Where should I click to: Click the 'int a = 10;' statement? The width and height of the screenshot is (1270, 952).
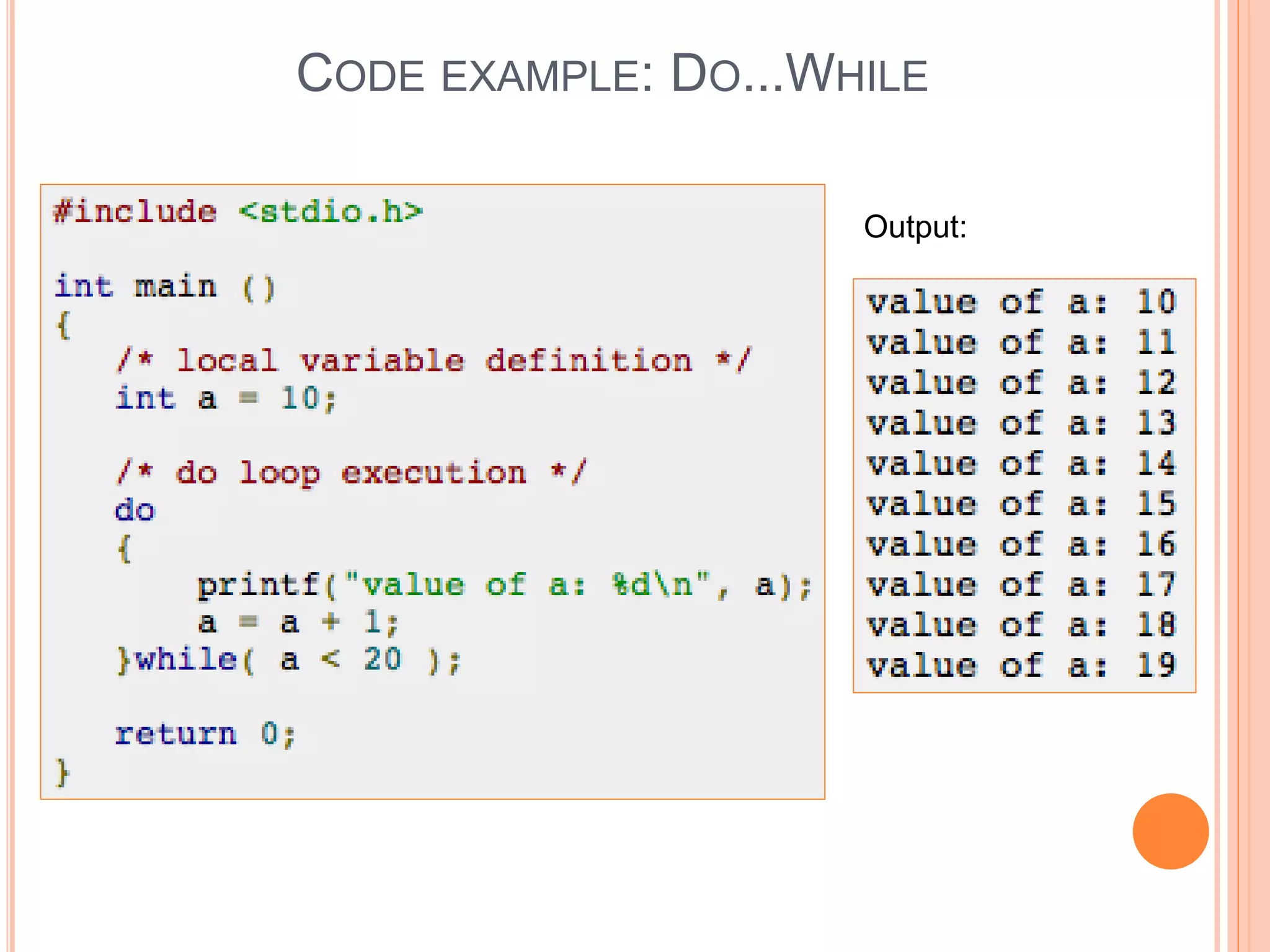coord(226,399)
